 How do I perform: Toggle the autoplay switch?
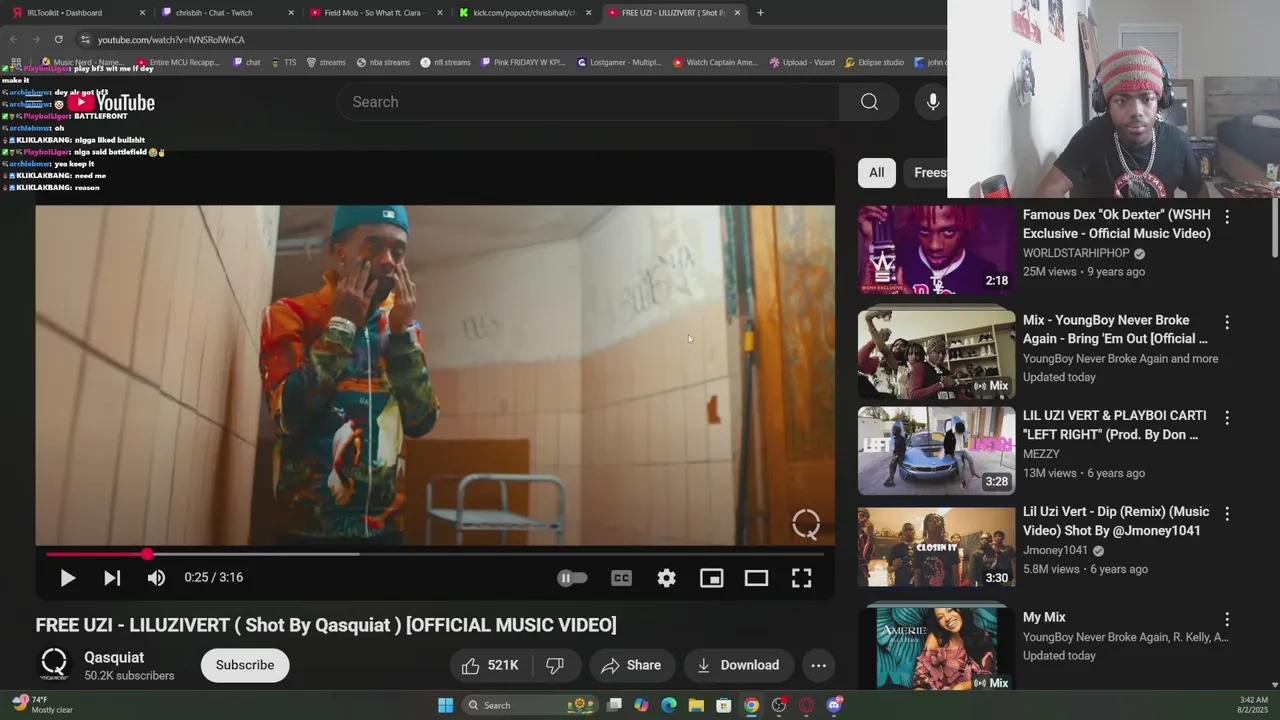[x=571, y=578]
